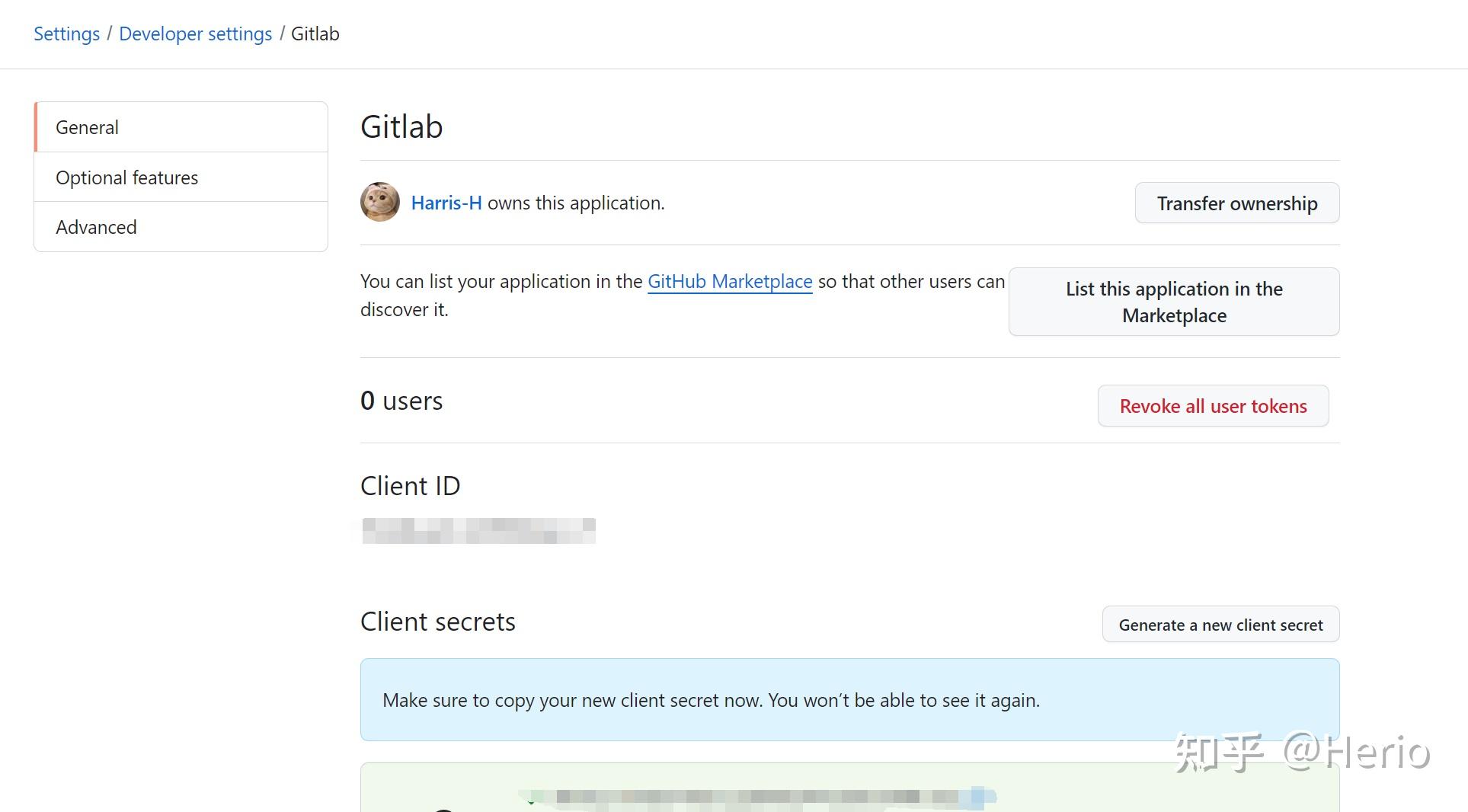Click List this application in the Marketplace
This screenshot has height=812, width=1468.
[x=1172, y=302]
